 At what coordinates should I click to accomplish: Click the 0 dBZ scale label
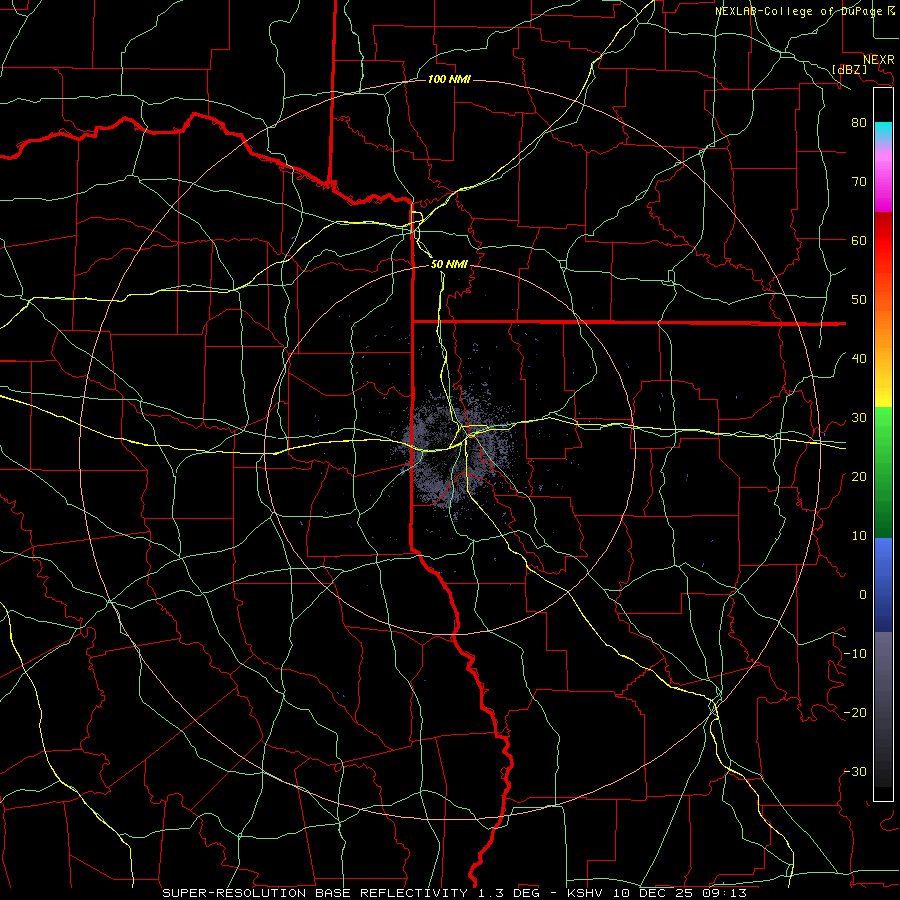click(863, 595)
